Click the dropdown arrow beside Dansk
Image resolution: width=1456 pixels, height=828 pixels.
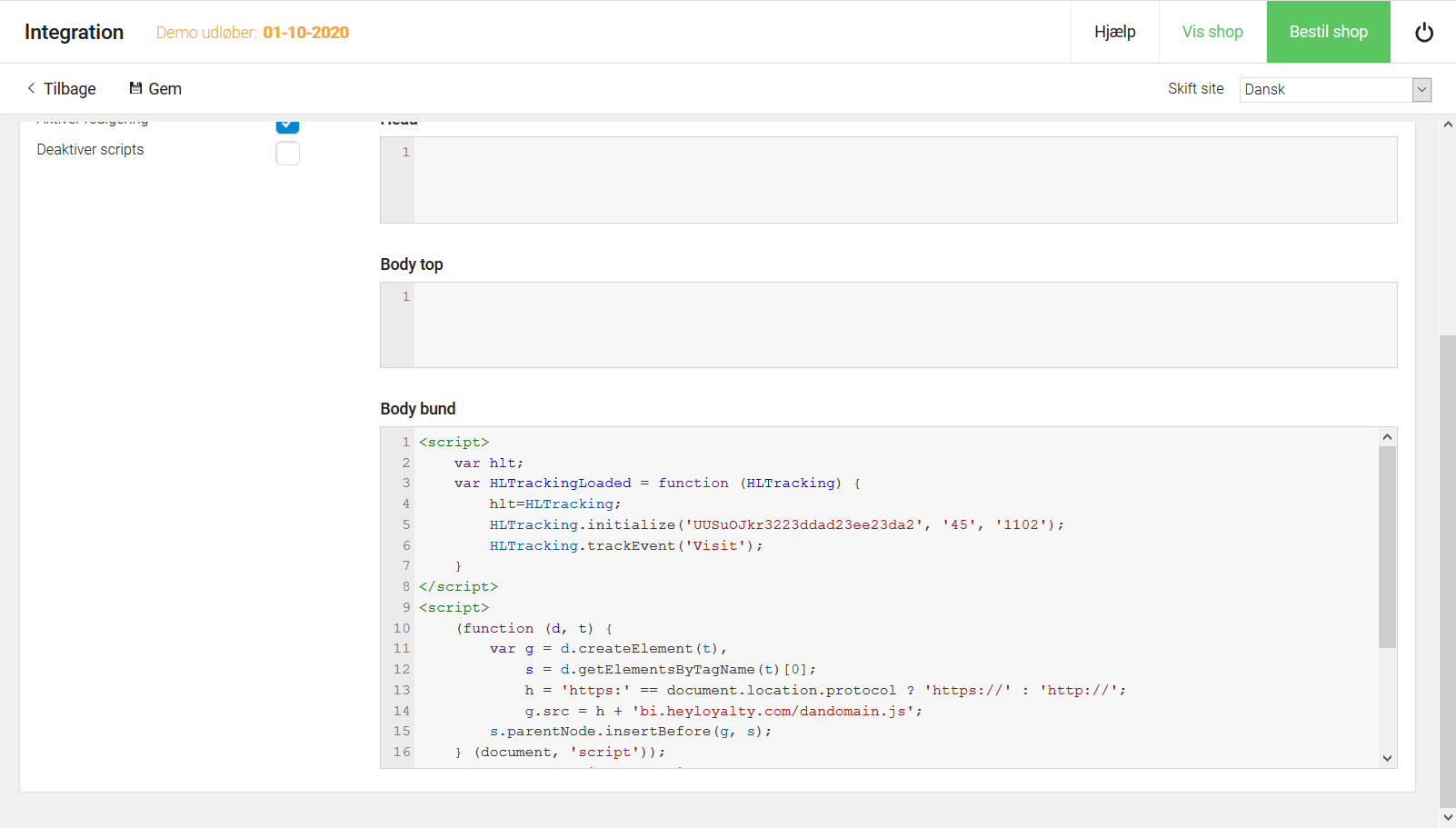1422,89
